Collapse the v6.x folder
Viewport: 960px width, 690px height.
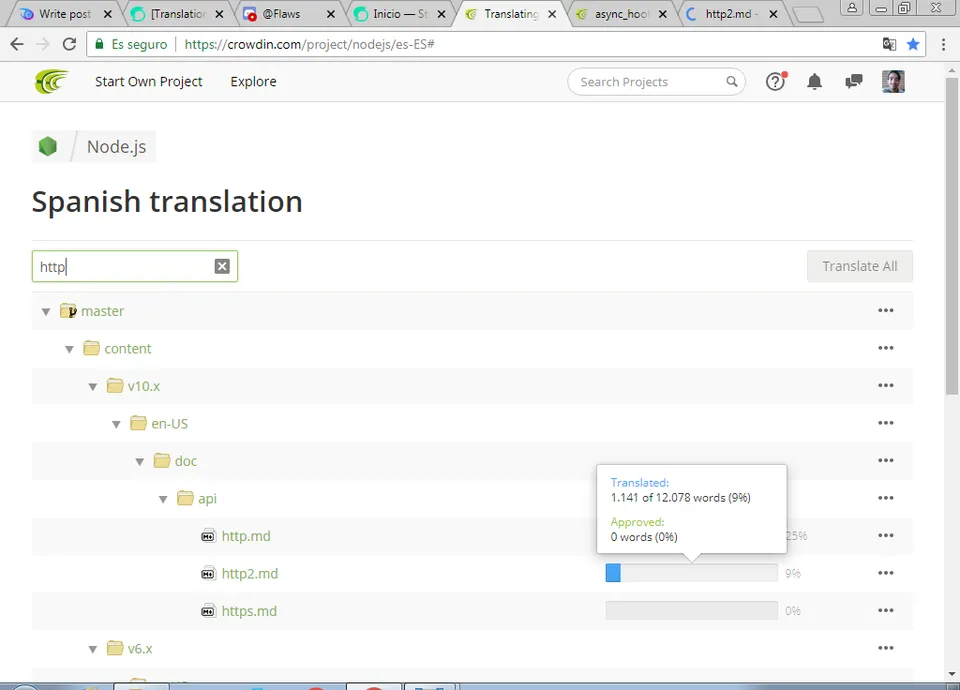click(x=92, y=649)
